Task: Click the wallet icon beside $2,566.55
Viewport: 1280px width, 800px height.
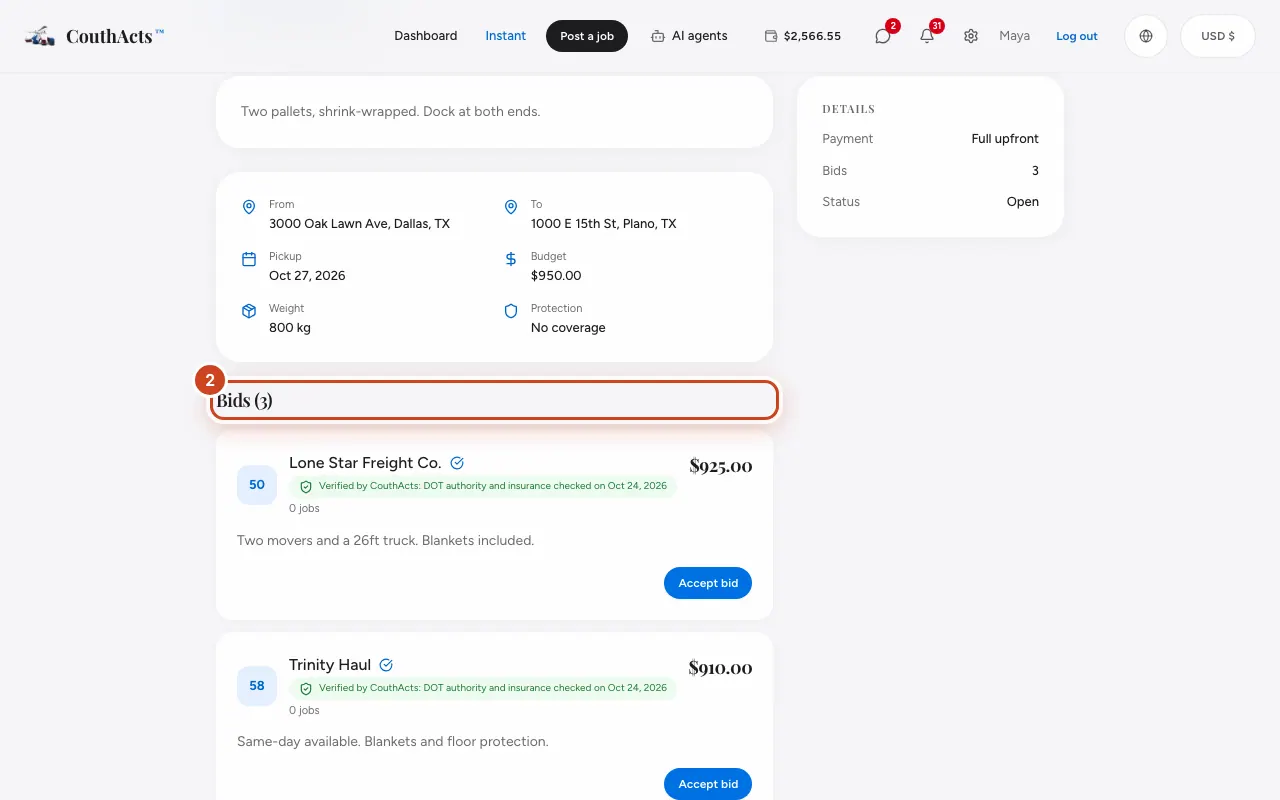Action: tap(771, 36)
